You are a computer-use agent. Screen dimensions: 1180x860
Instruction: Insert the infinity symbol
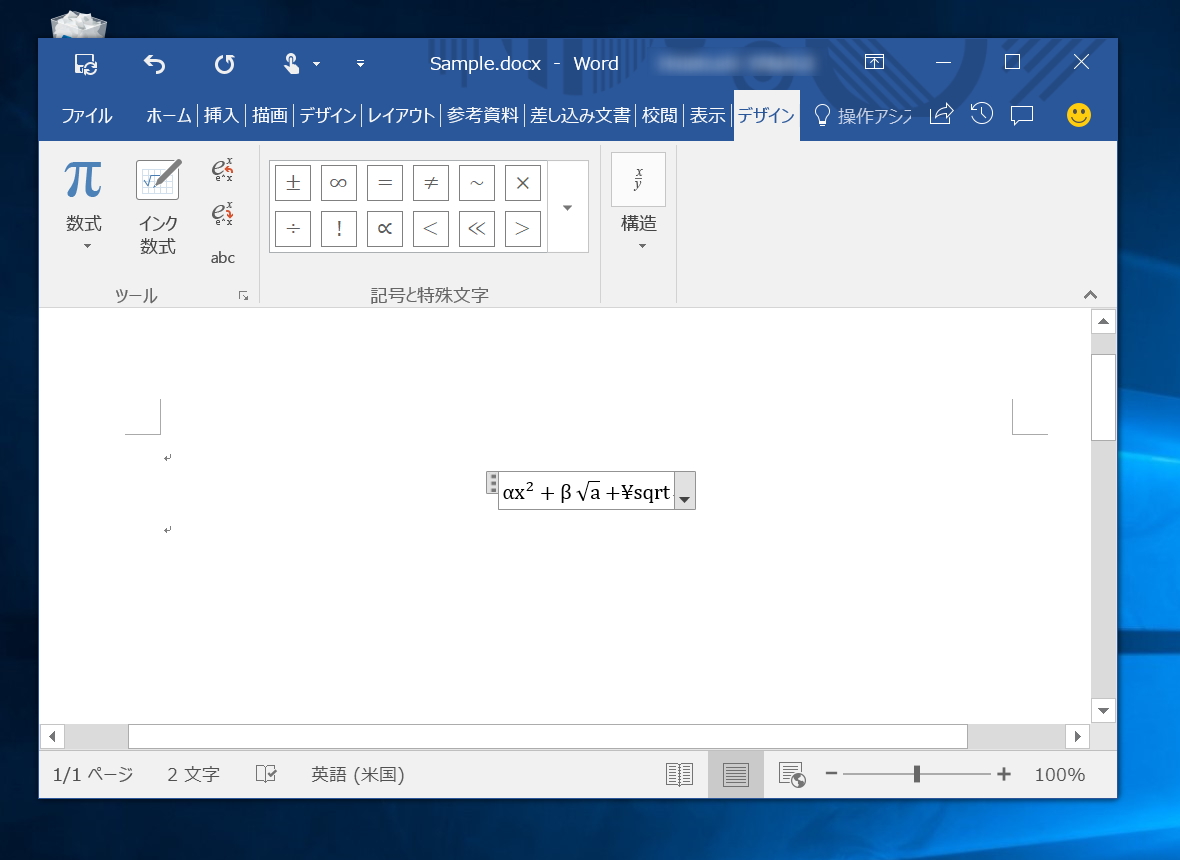pyautogui.click(x=338, y=183)
